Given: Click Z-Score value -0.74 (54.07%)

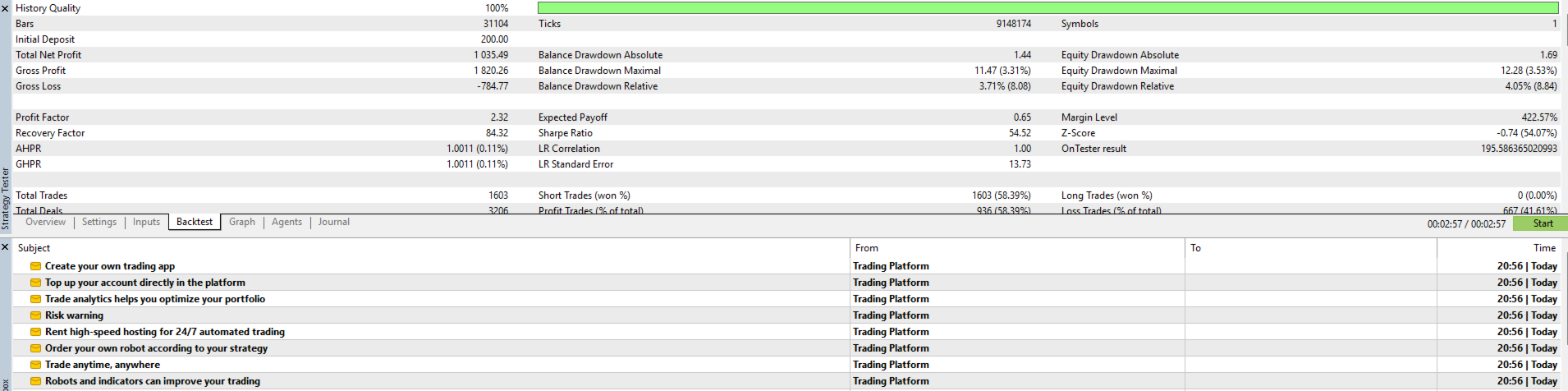Looking at the screenshot, I should coord(1527,133).
